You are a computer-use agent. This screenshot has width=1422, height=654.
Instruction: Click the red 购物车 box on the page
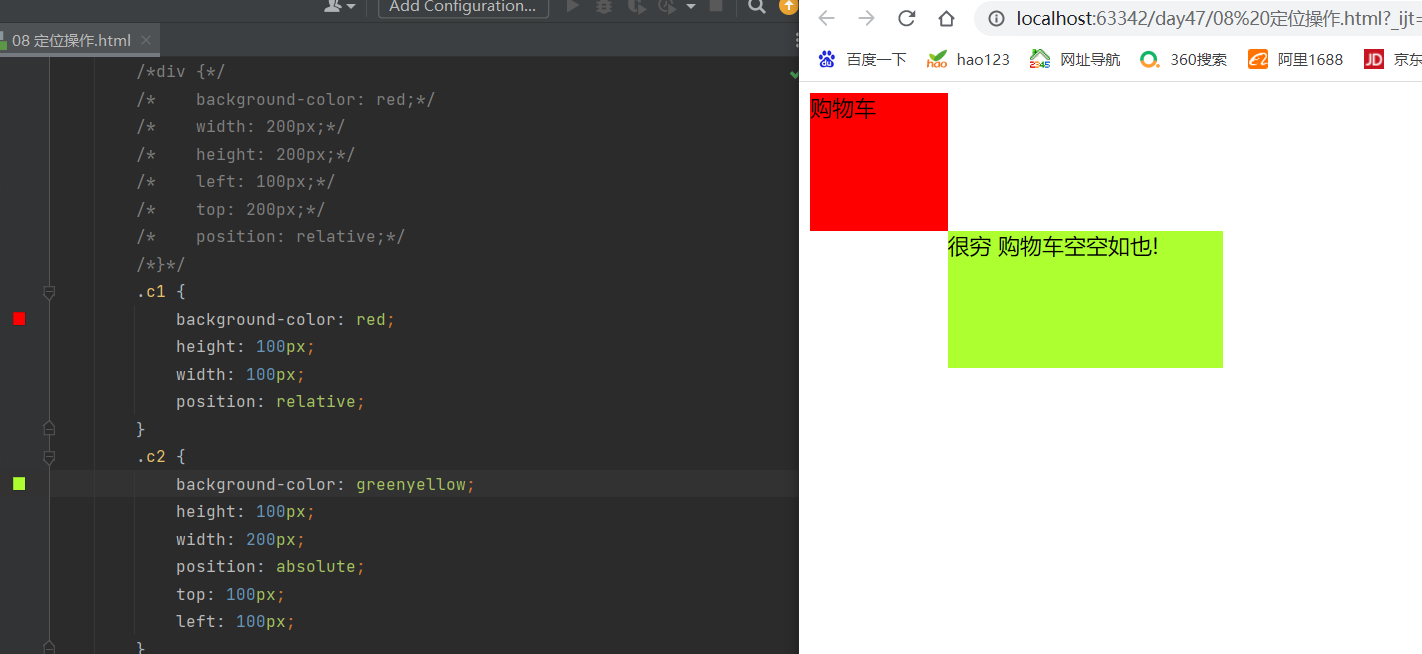pyautogui.click(x=878, y=162)
